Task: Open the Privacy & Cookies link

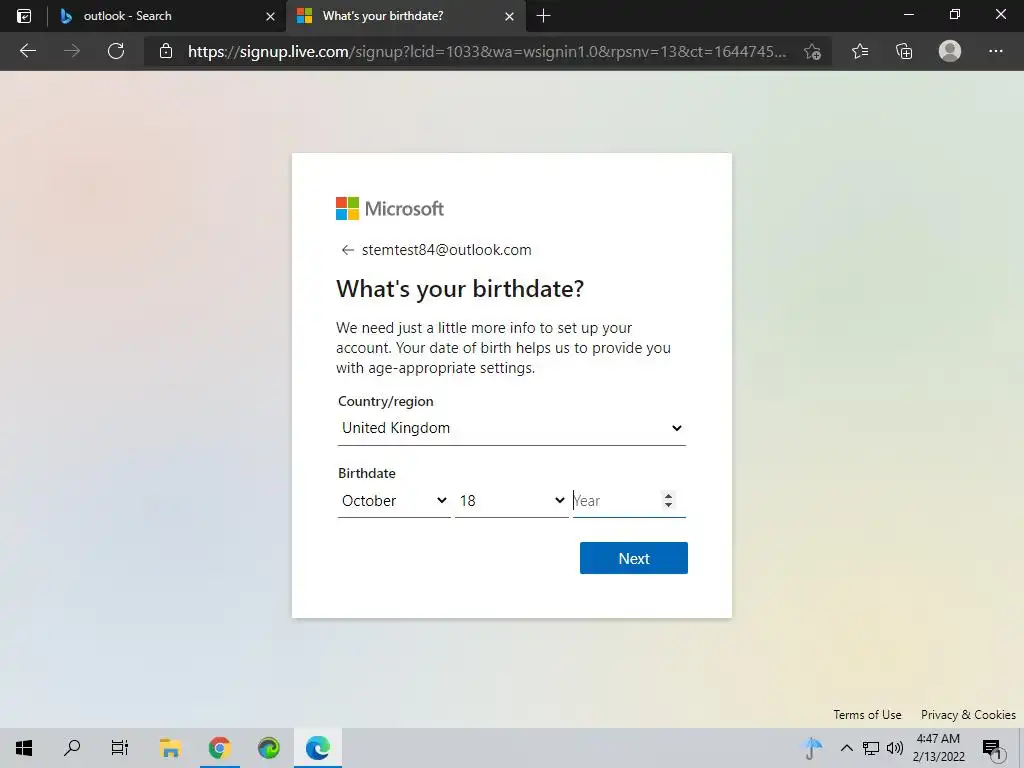Action: coord(968,715)
